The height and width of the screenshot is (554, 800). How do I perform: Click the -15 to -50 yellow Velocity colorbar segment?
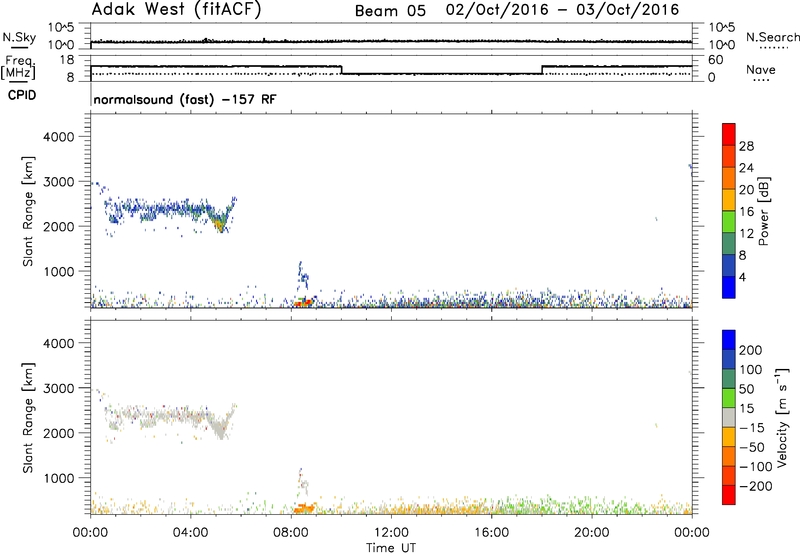coord(729,437)
